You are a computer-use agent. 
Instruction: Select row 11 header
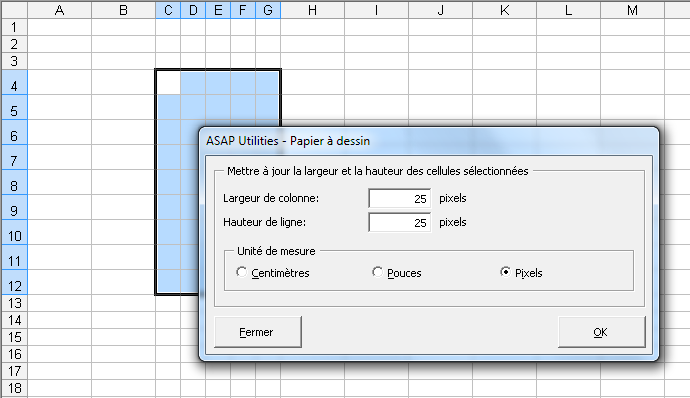[15, 258]
